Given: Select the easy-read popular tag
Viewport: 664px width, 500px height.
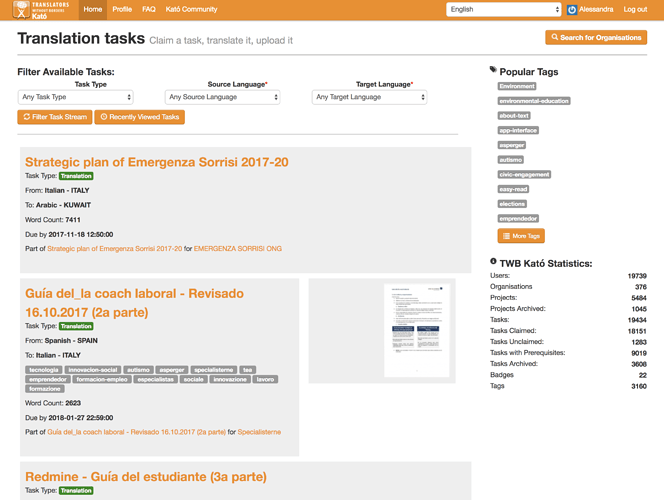Looking at the screenshot, I should point(513,189).
